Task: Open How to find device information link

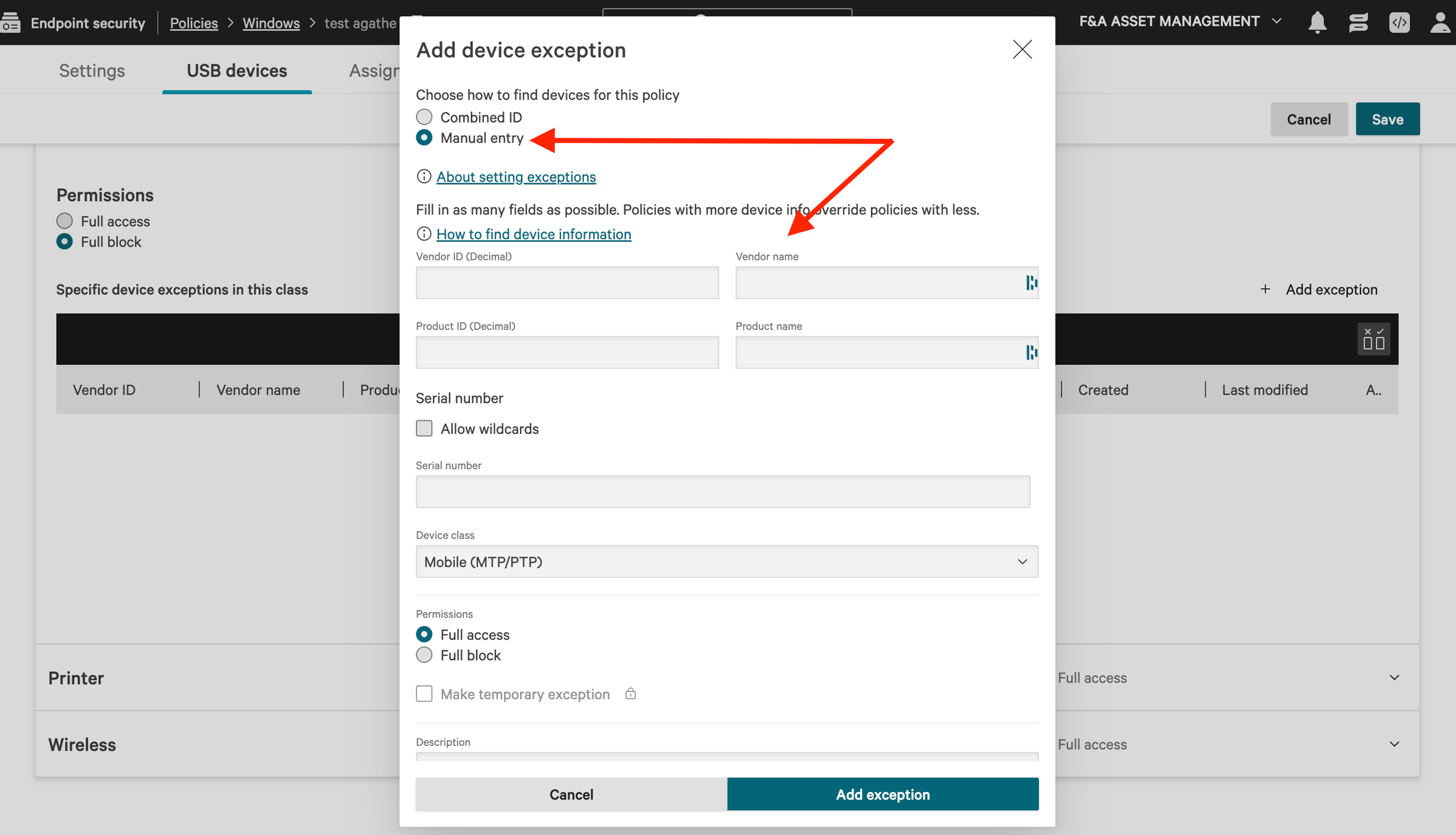Action: [533, 234]
